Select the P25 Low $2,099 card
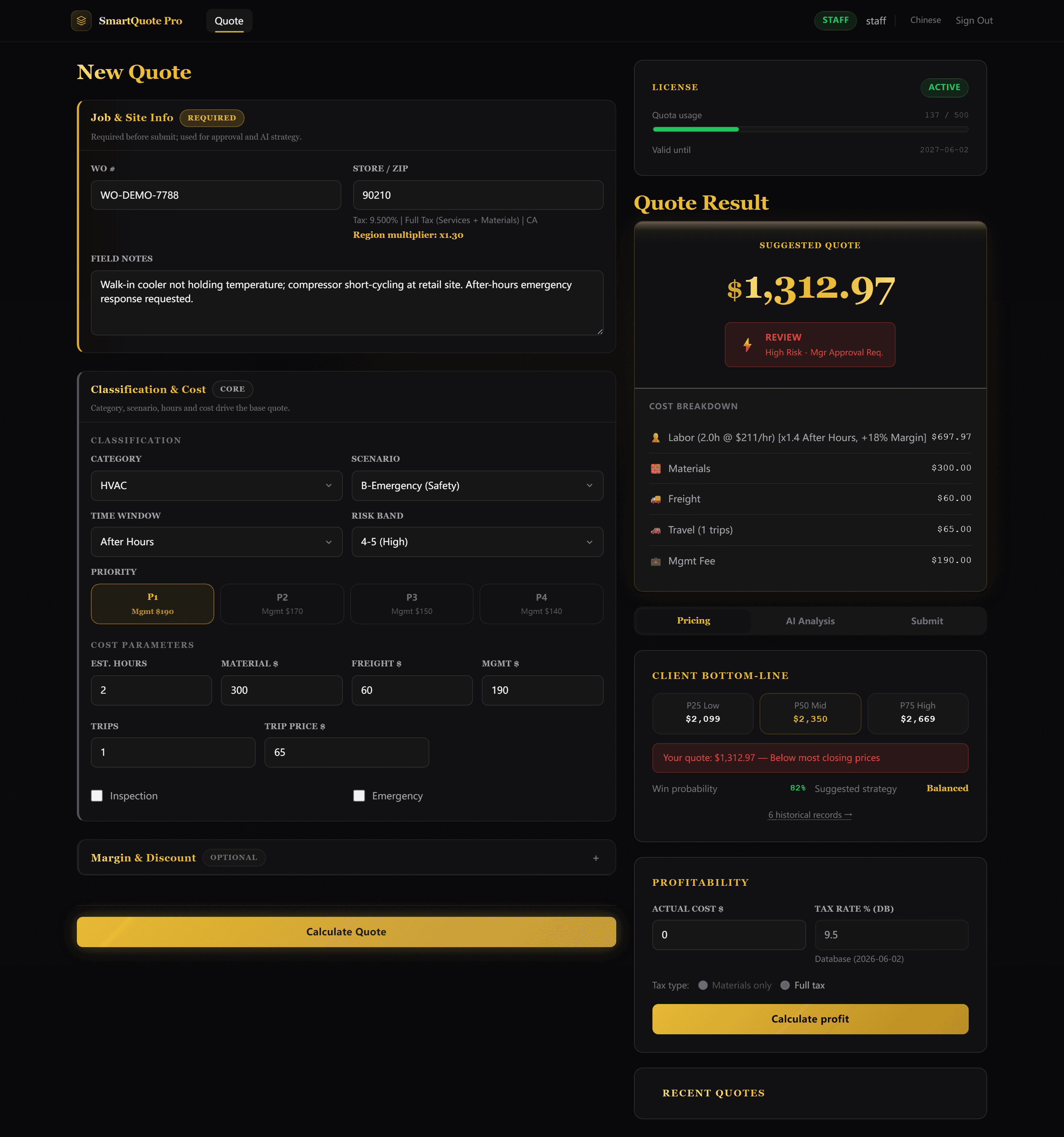The width and height of the screenshot is (1064, 1137). (702, 713)
